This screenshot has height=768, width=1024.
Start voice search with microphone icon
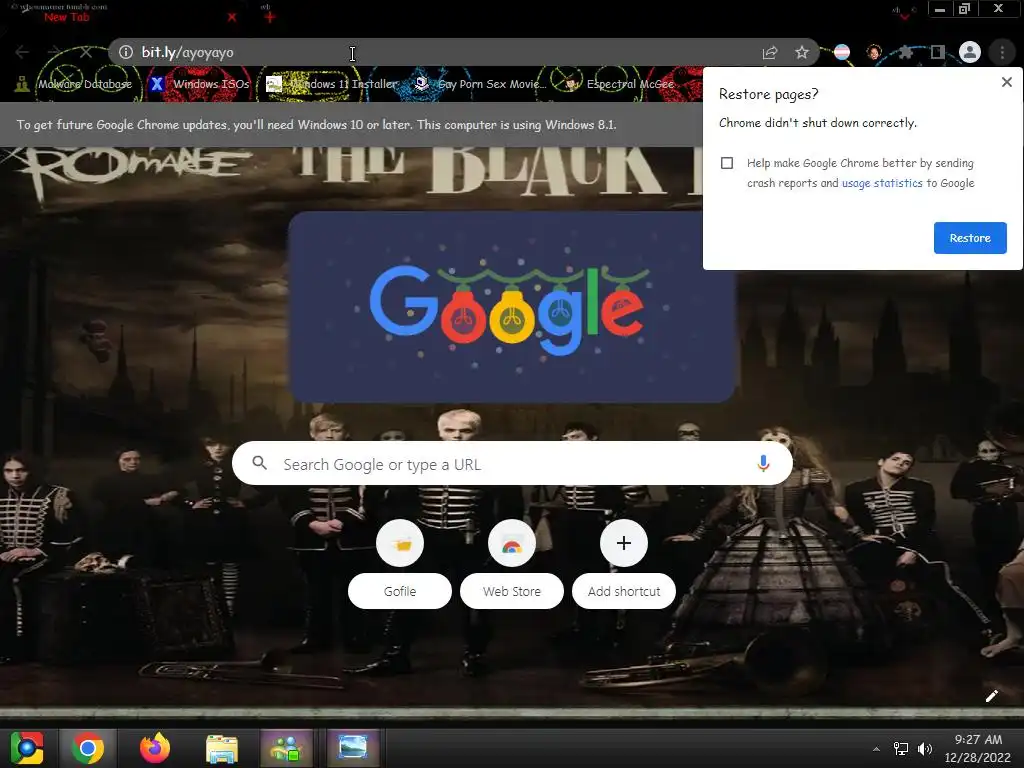pos(763,464)
